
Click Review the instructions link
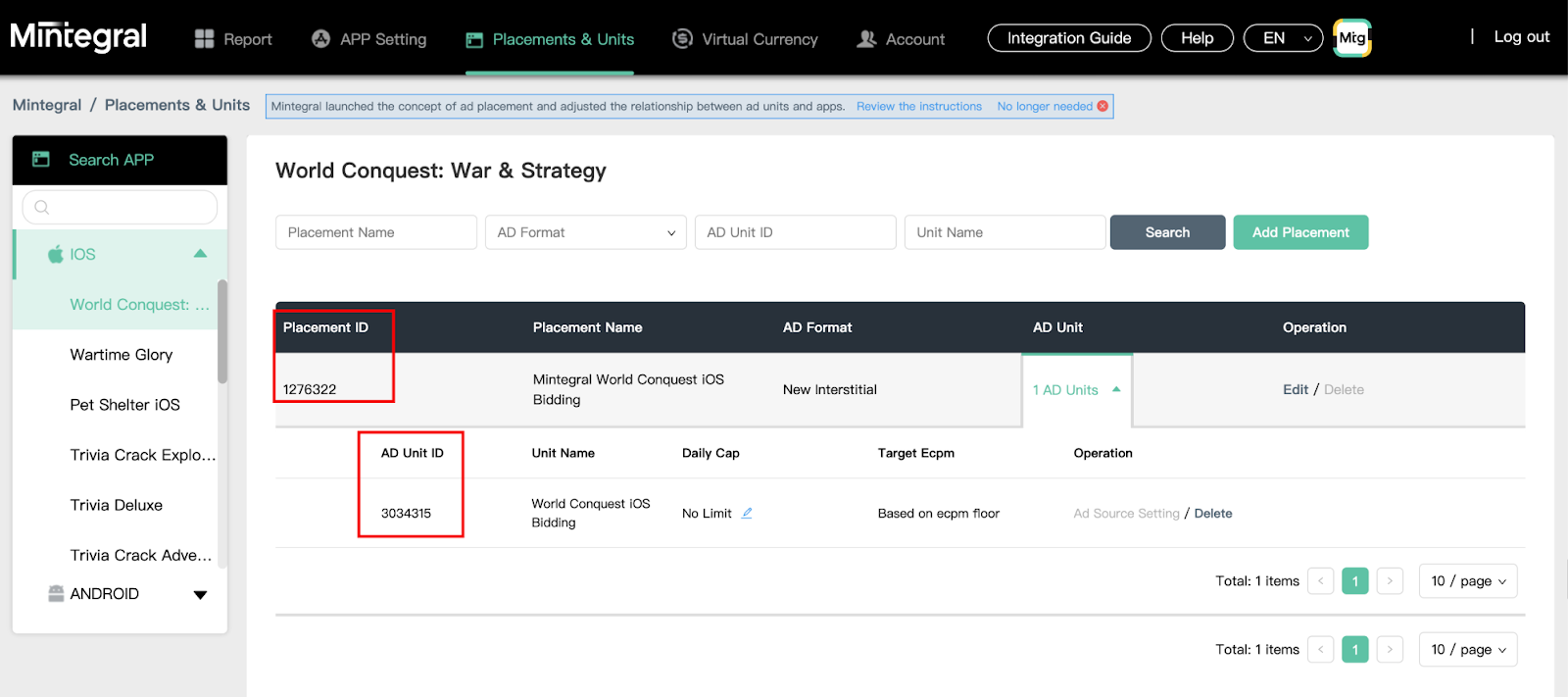(x=919, y=106)
